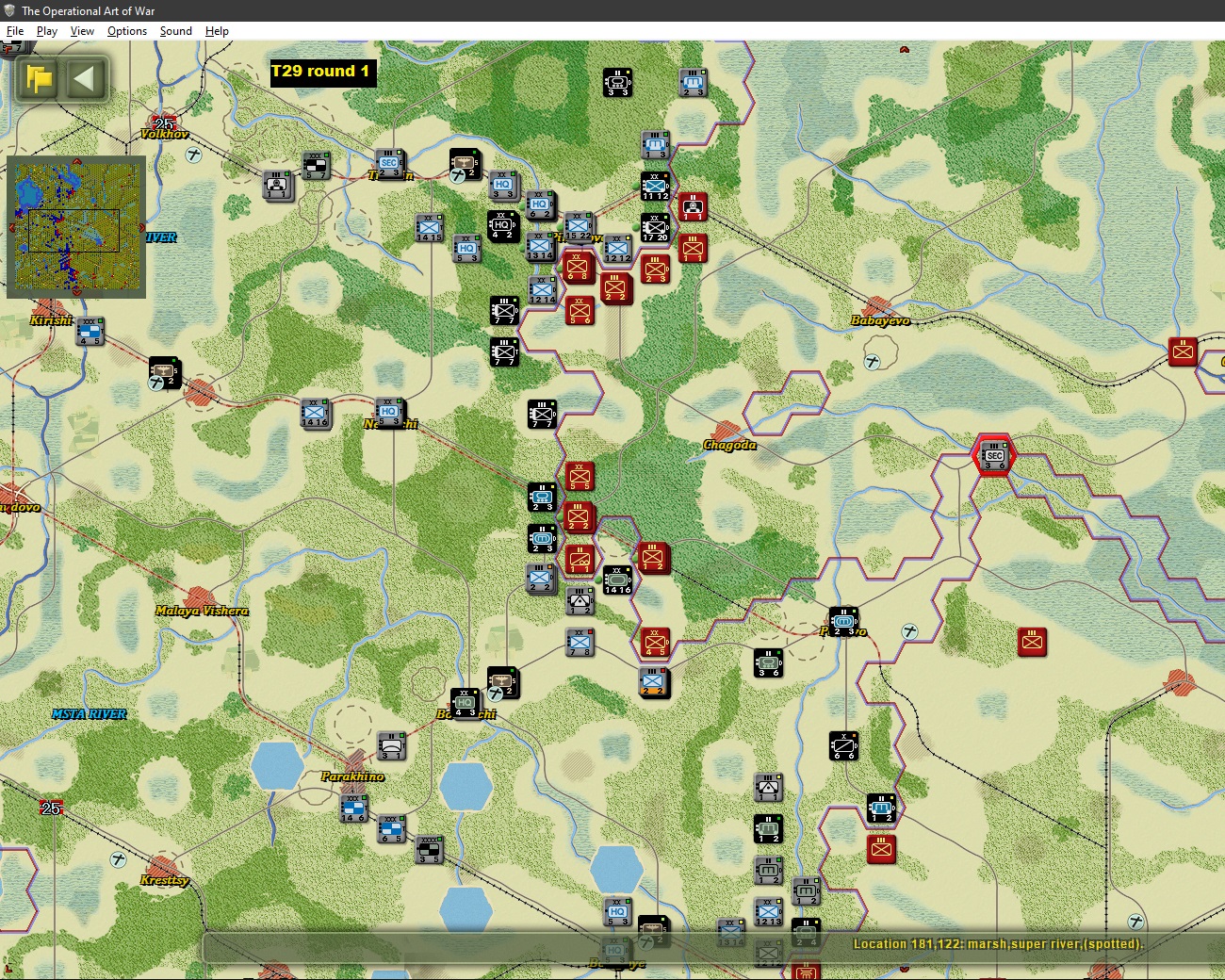Click the airfield symbol south of Babayevo
The height and width of the screenshot is (980, 1225).
coord(873,361)
